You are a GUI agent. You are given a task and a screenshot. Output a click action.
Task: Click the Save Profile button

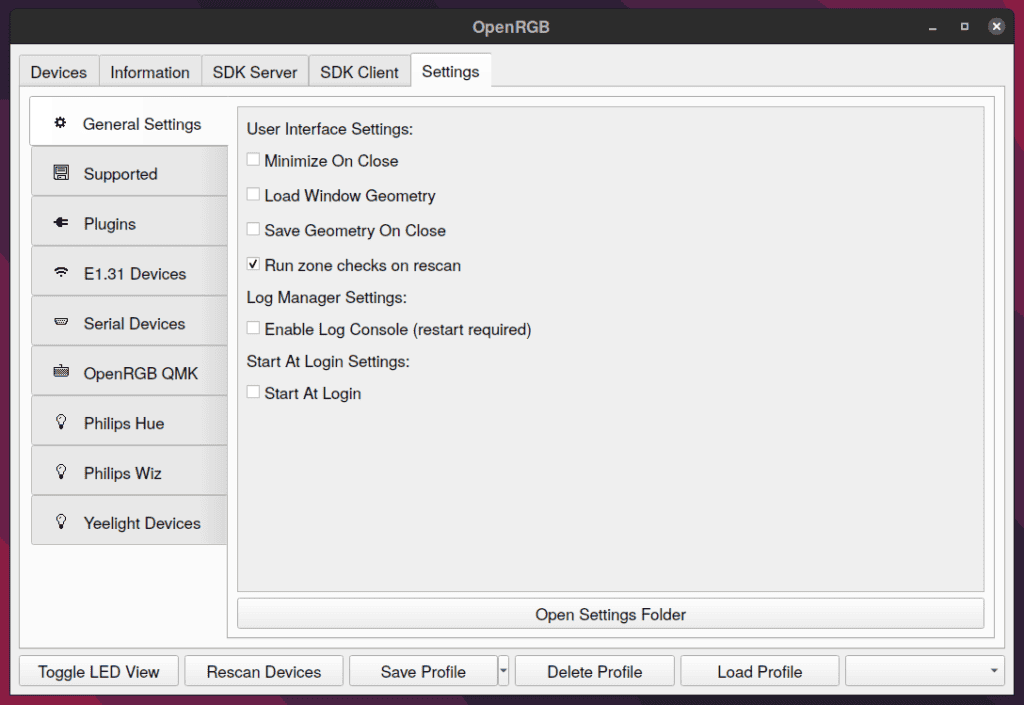pyautogui.click(x=423, y=671)
